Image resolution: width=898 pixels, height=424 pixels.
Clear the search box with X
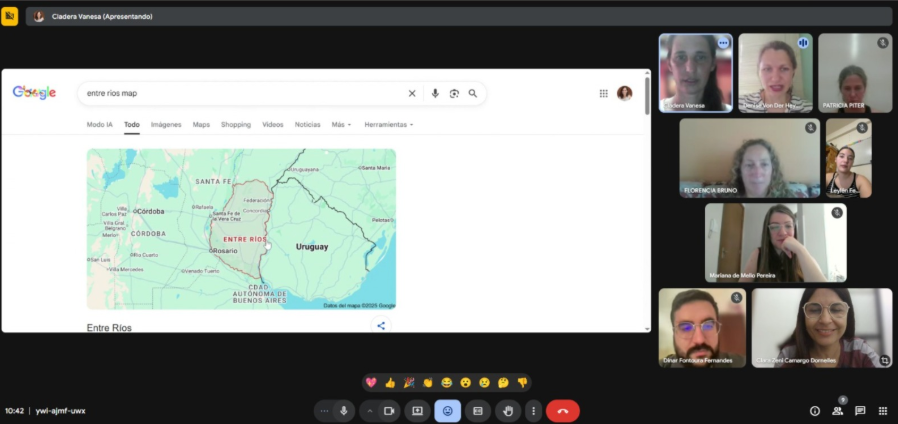click(412, 93)
